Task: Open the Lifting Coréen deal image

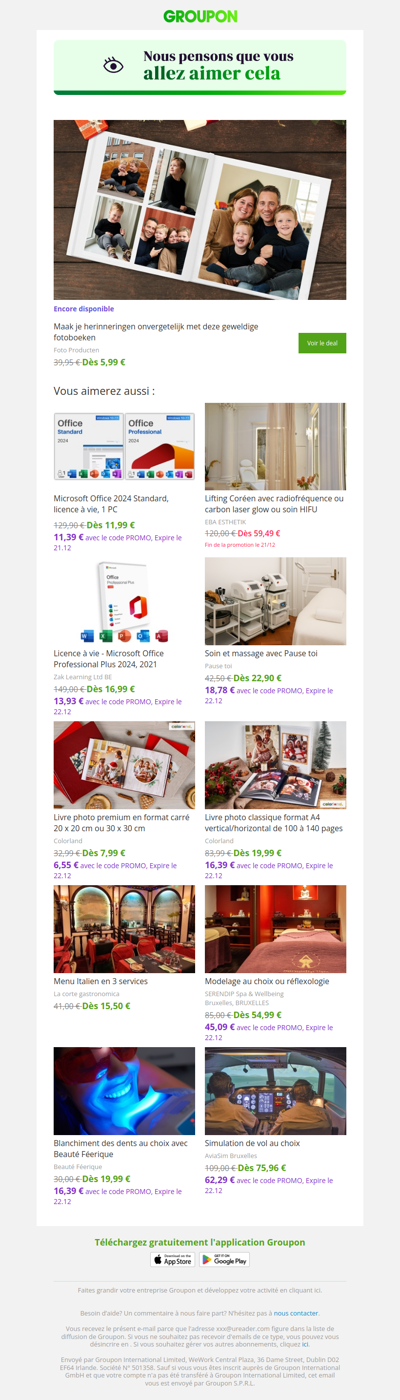Action: (x=275, y=446)
